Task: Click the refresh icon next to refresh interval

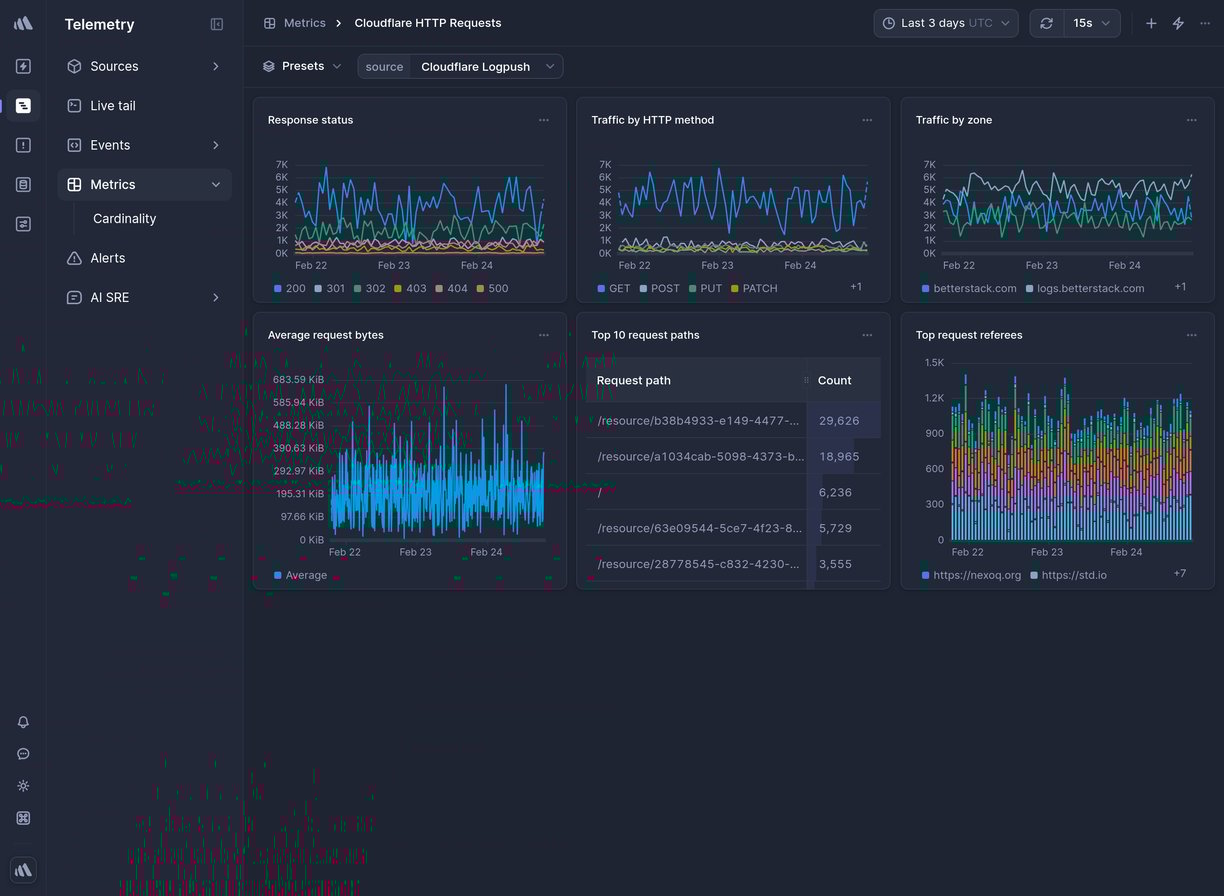Action: 1046,22
